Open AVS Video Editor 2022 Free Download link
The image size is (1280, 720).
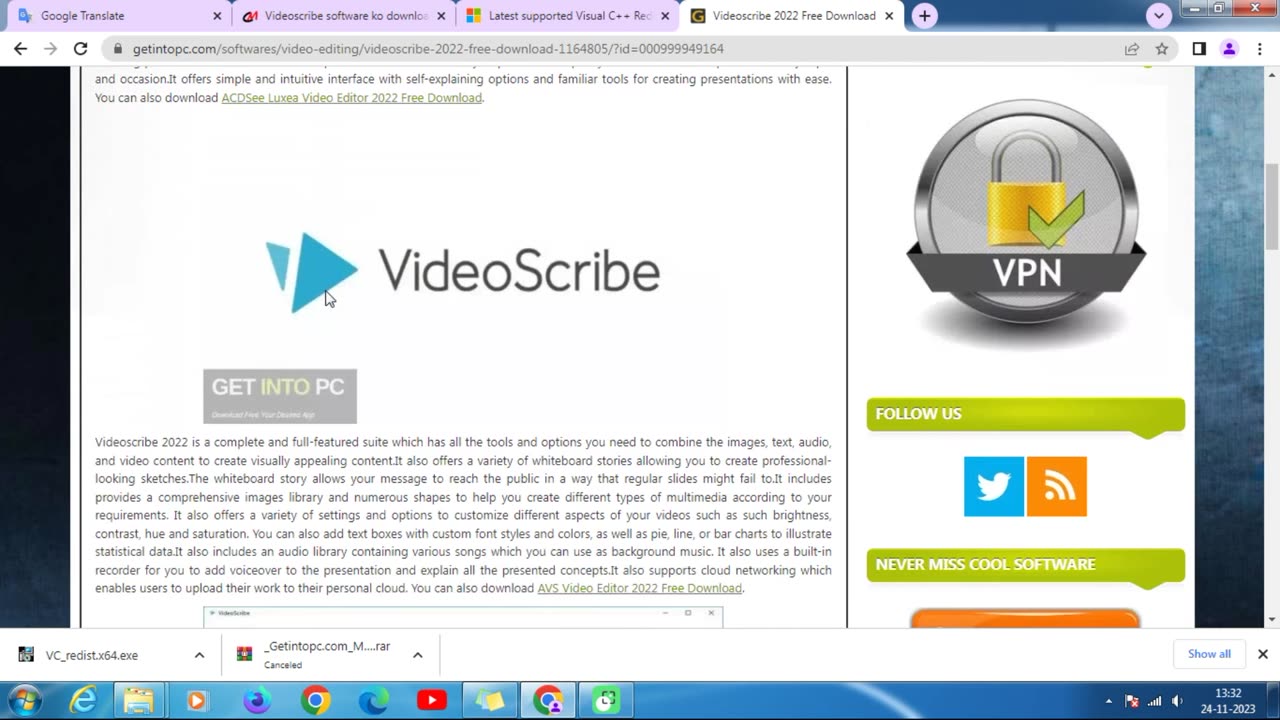click(x=639, y=588)
